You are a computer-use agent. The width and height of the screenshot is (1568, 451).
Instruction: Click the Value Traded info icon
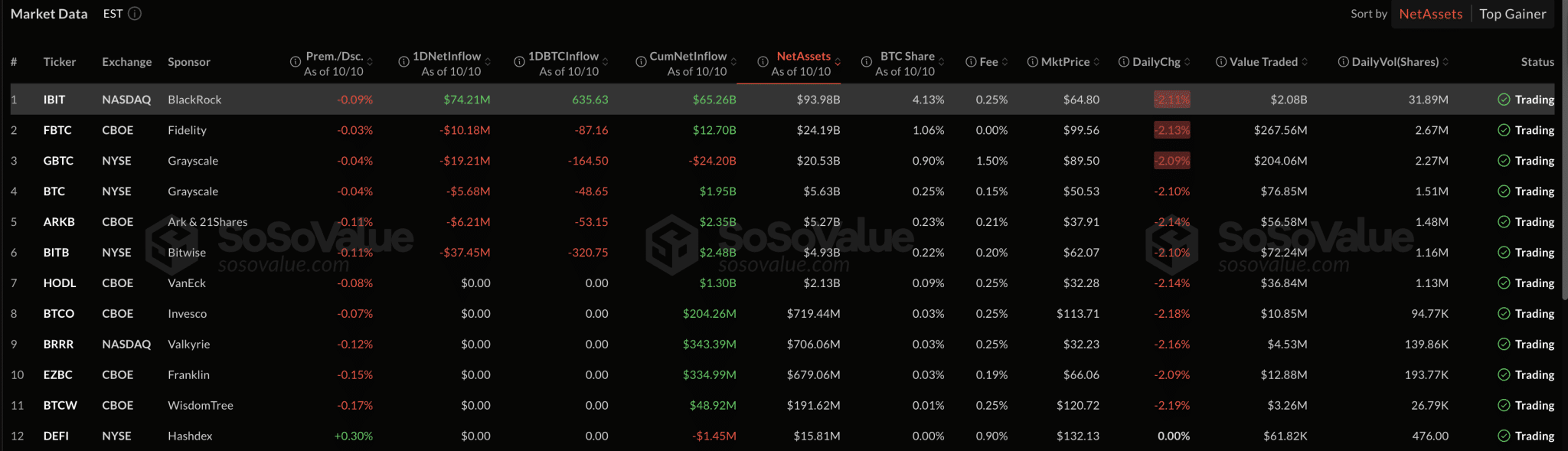[x=1221, y=62]
